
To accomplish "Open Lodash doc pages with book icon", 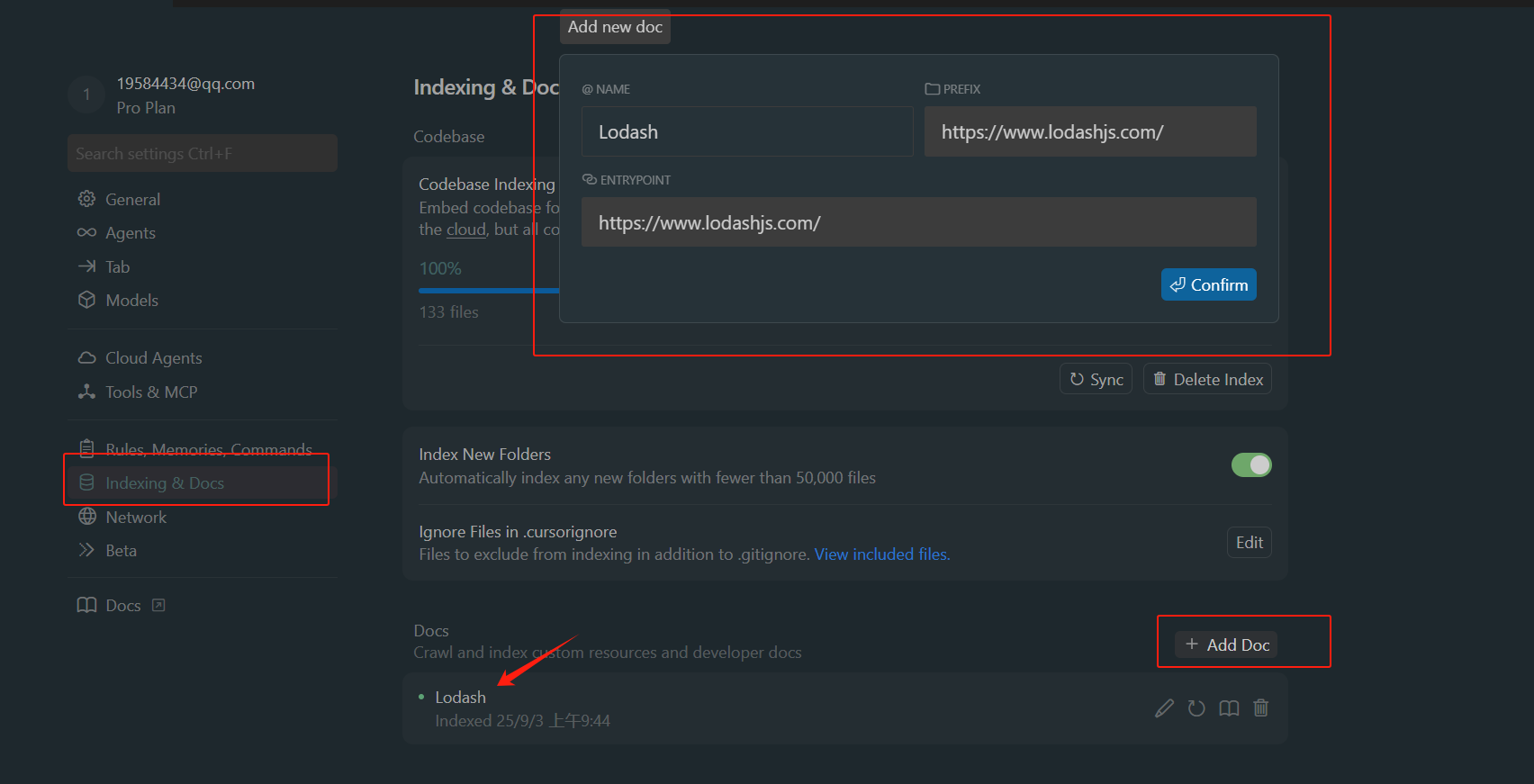I will [1229, 708].
